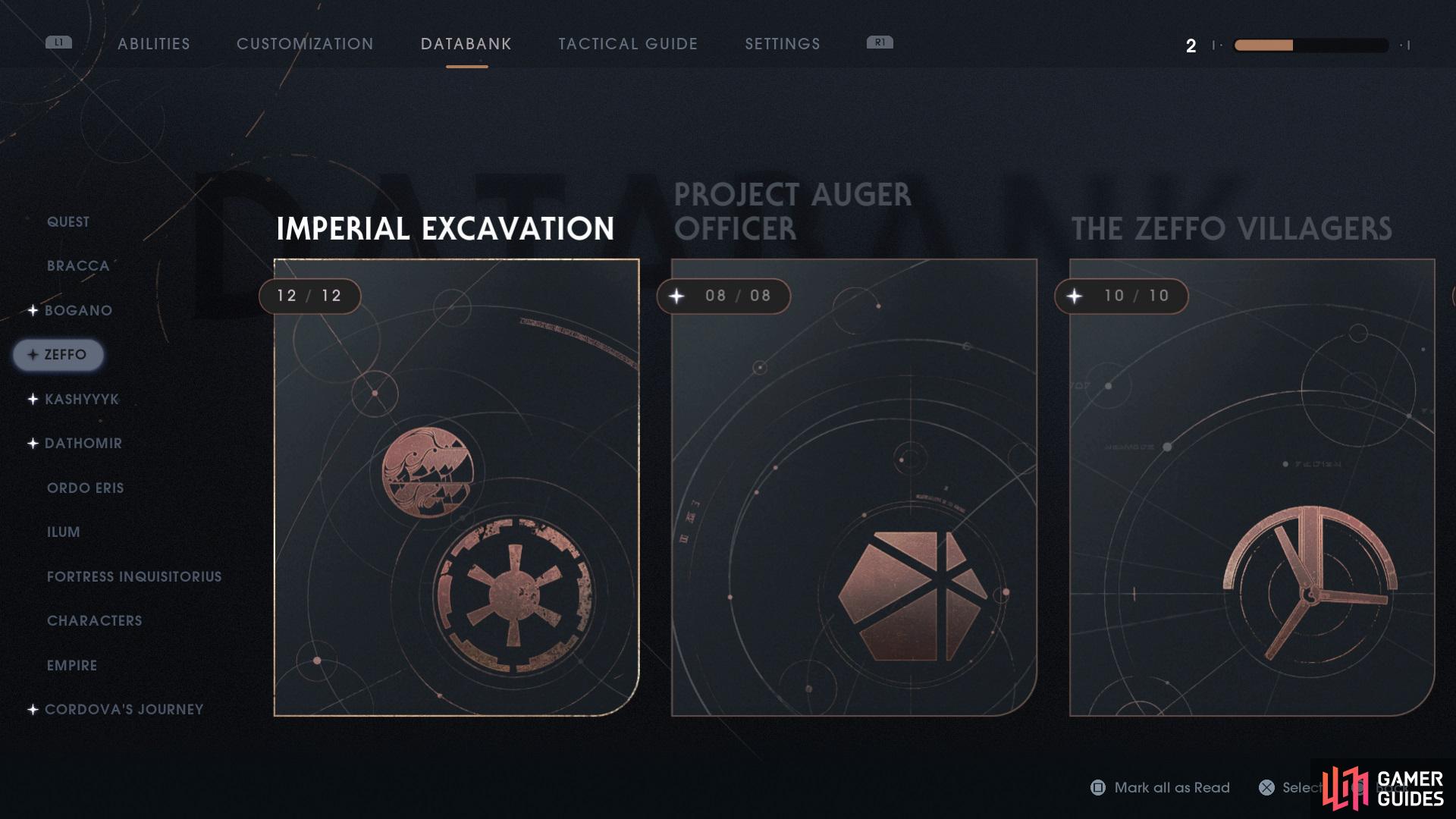Click the cross Select button icon
The height and width of the screenshot is (819, 1456).
[x=1266, y=787]
